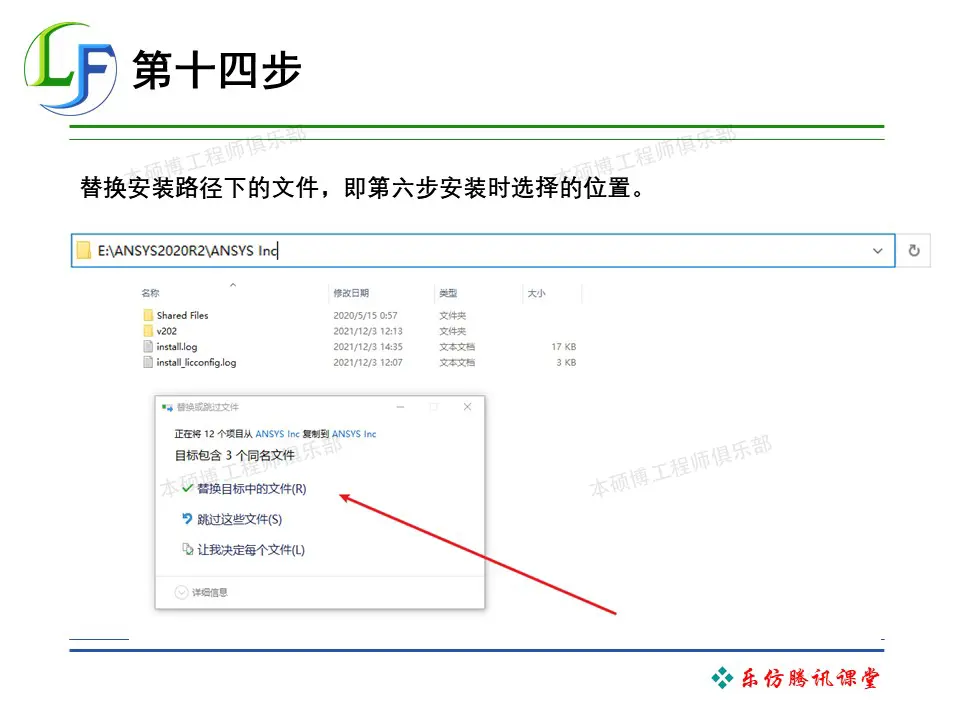Click the address path E:\ANSYS2020R2\ANSYS Inc field
The width and height of the screenshot is (960, 720).
pos(483,250)
